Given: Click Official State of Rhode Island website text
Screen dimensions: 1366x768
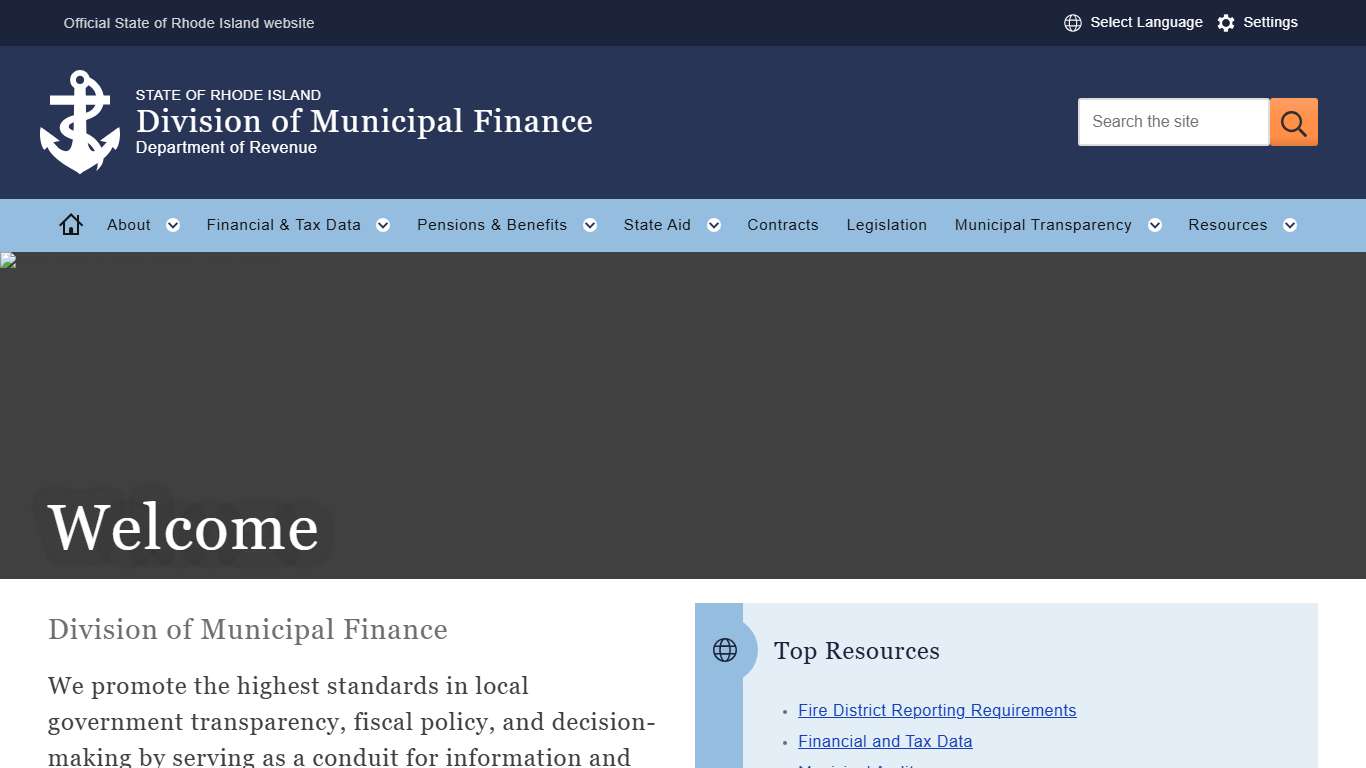Looking at the screenshot, I should point(188,22).
